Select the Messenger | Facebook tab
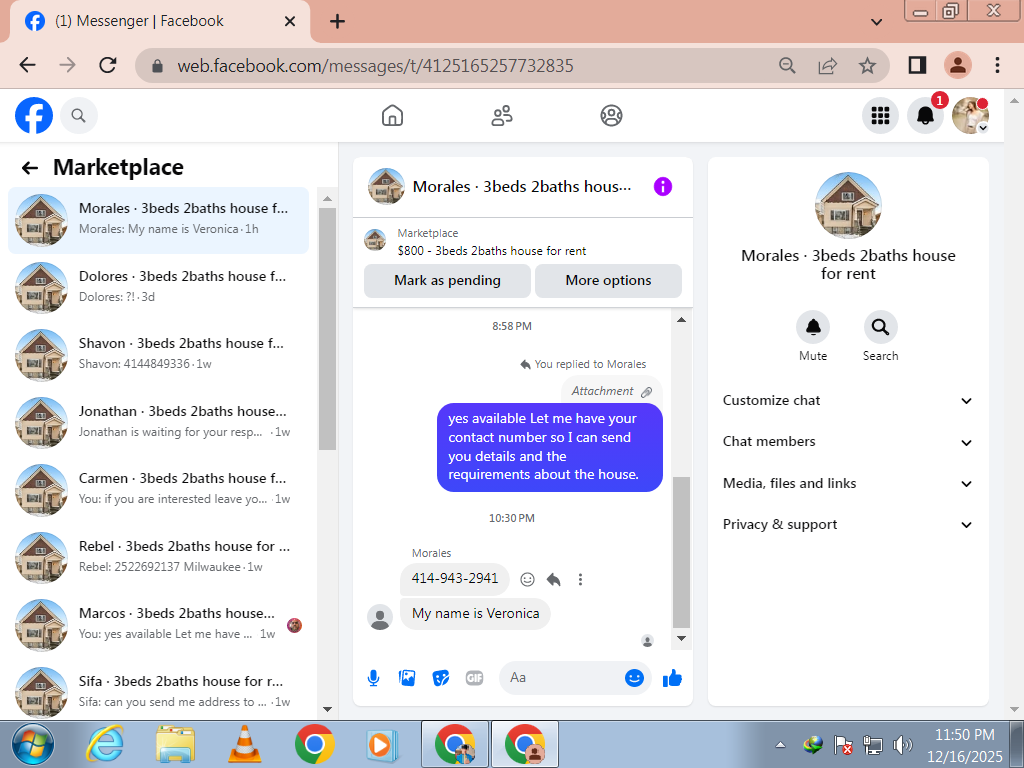Viewport: 1024px width, 768px height. [x=158, y=22]
